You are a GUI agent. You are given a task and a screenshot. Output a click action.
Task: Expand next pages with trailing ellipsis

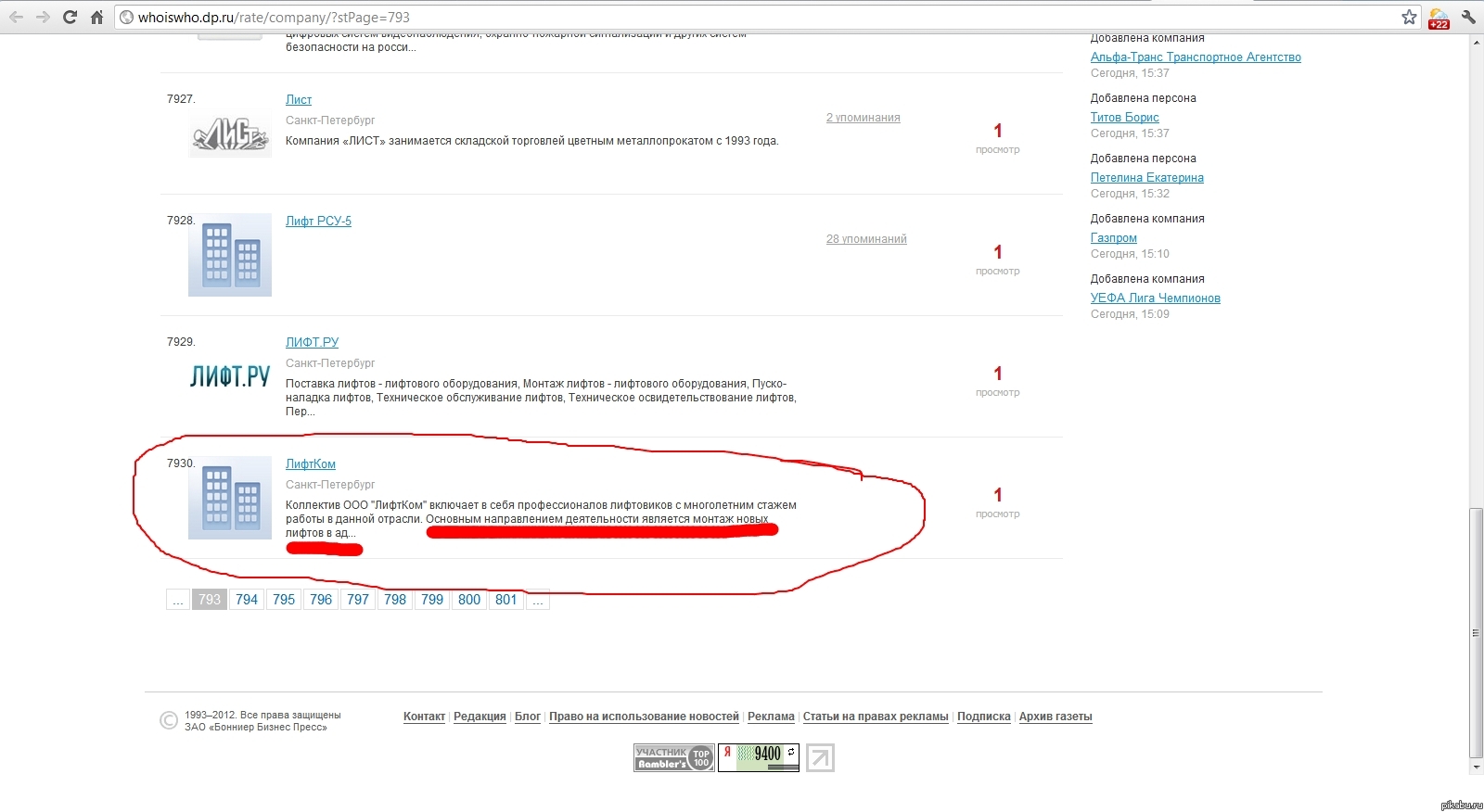[x=538, y=600]
